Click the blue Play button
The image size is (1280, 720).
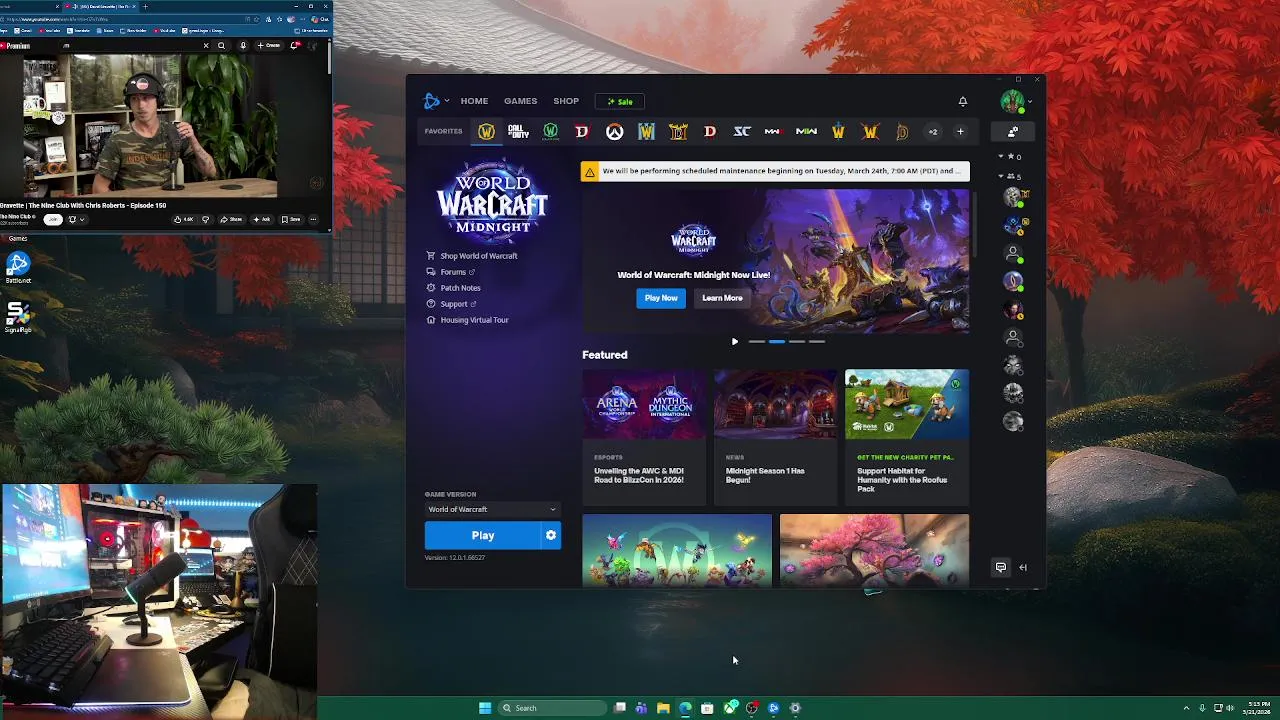[483, 536]
